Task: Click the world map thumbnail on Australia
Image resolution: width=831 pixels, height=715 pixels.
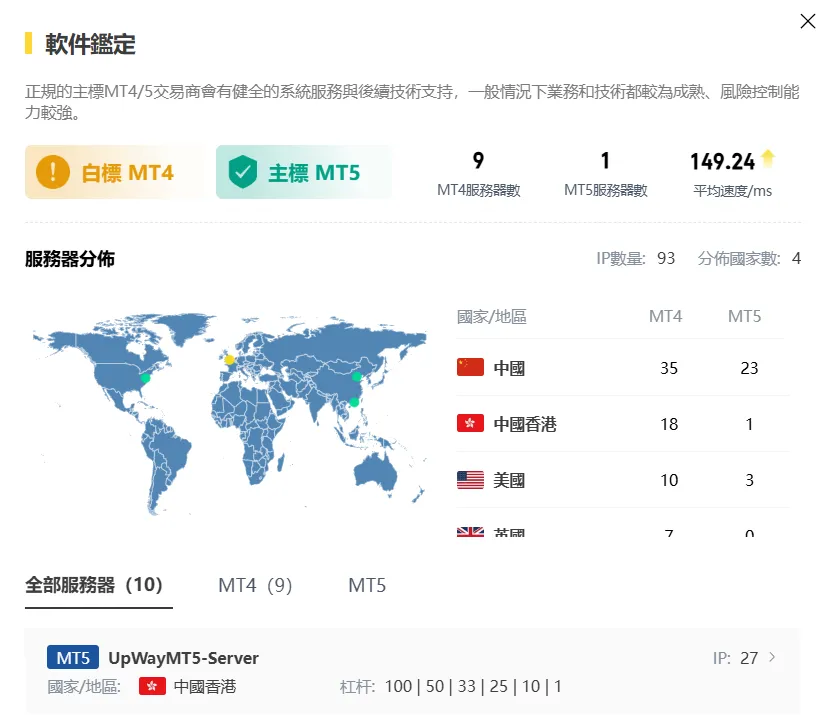Action: pyautogui.click(x=375, y=472)
